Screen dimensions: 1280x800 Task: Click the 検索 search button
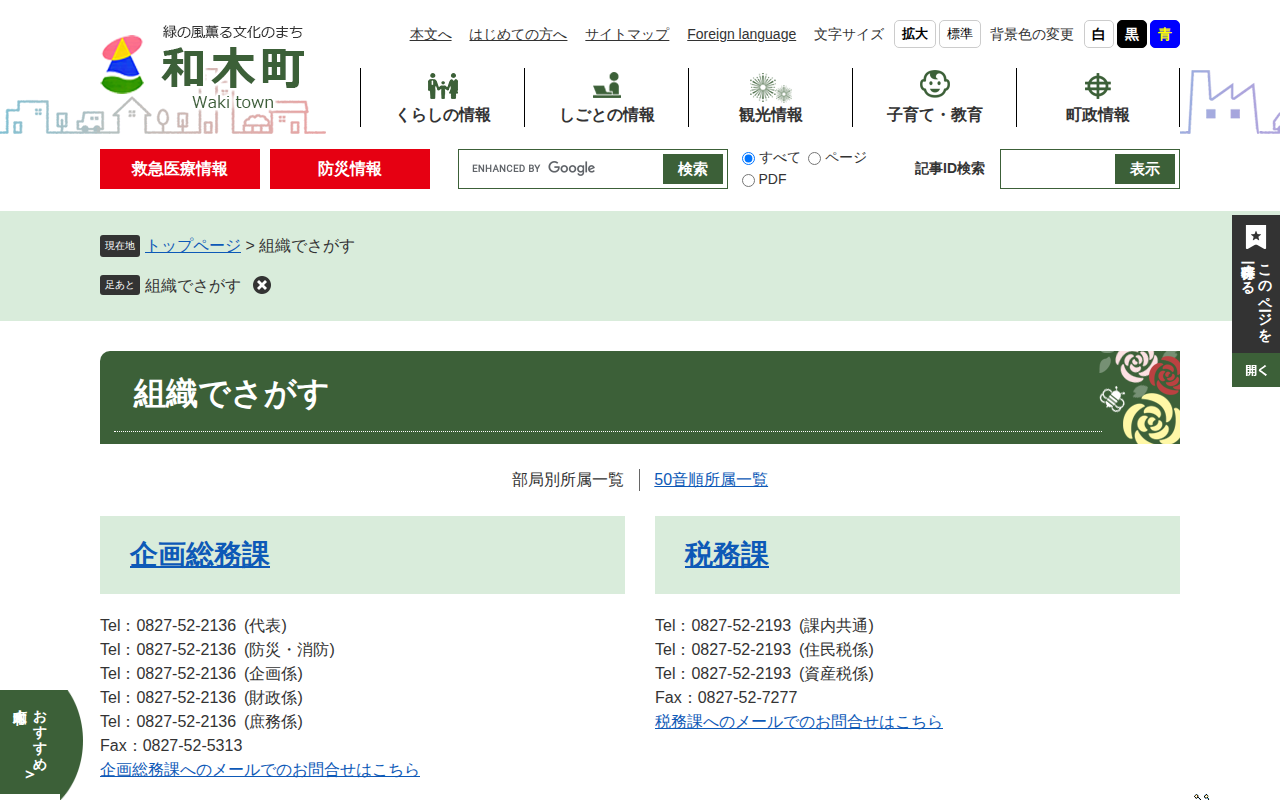(693, 169)
